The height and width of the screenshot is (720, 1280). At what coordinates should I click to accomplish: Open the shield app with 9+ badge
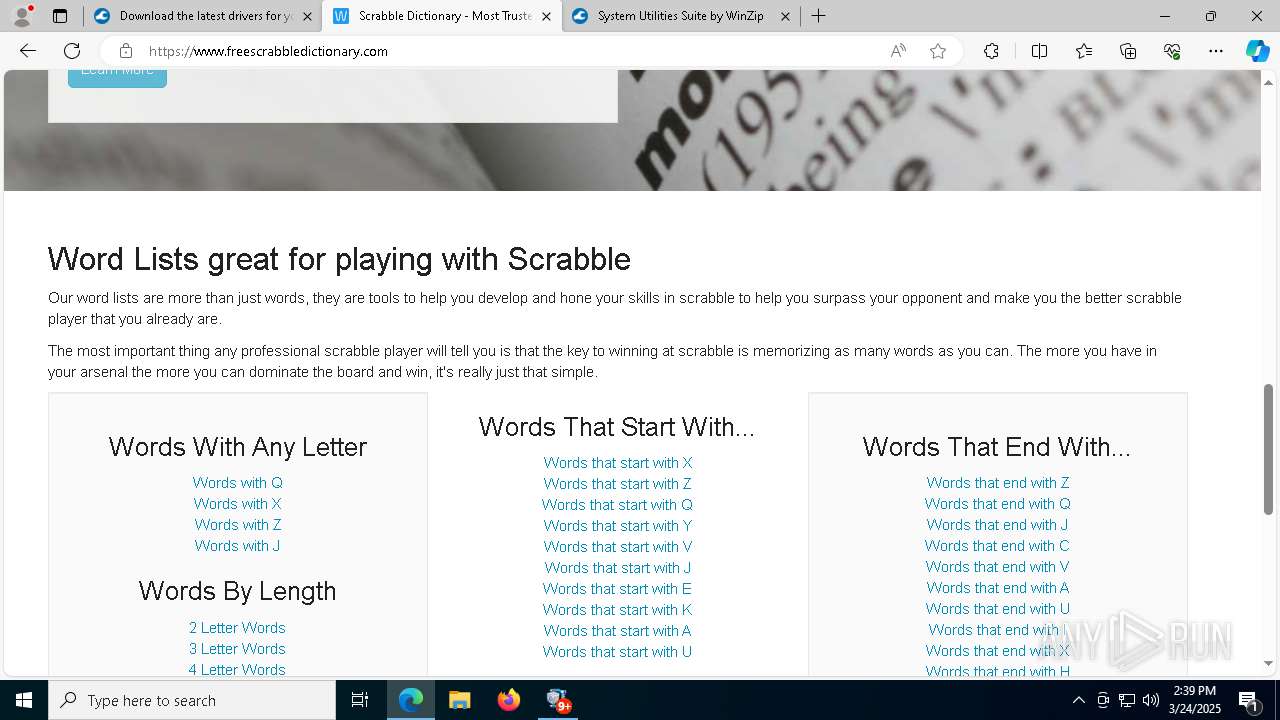coord(558,700)
